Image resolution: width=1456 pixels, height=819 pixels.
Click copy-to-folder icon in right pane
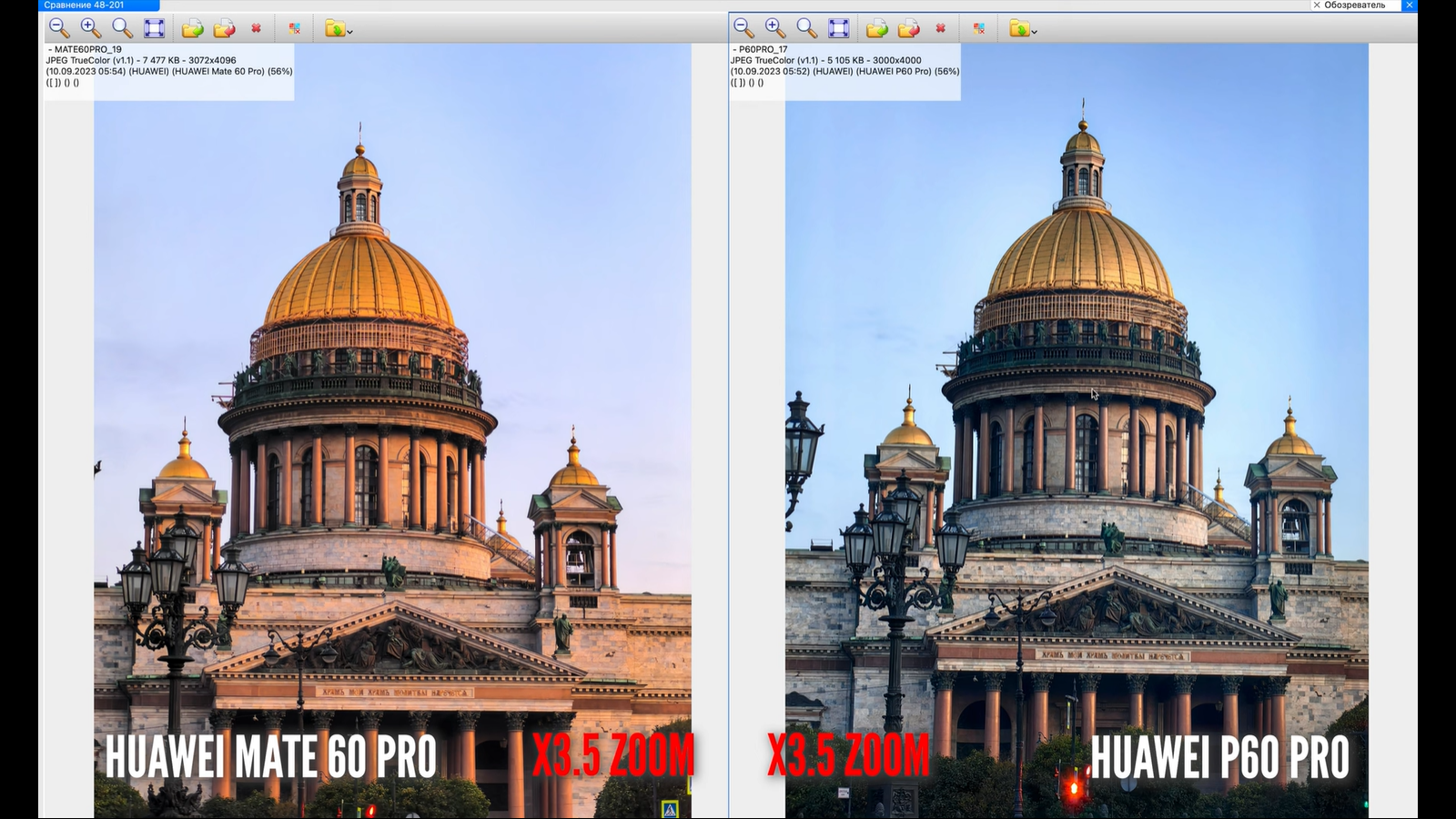pos(876,29)
